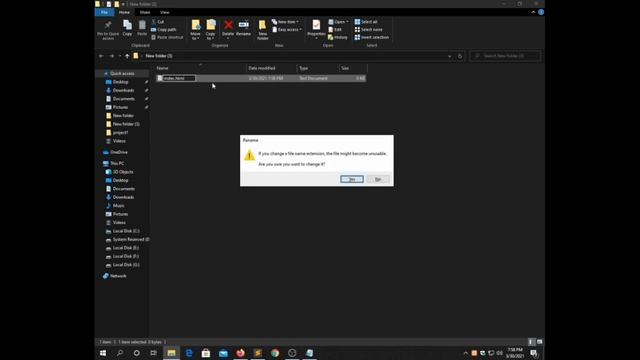Click the index.html filename edit box
The image size is (640, 360).
(179, 78)
